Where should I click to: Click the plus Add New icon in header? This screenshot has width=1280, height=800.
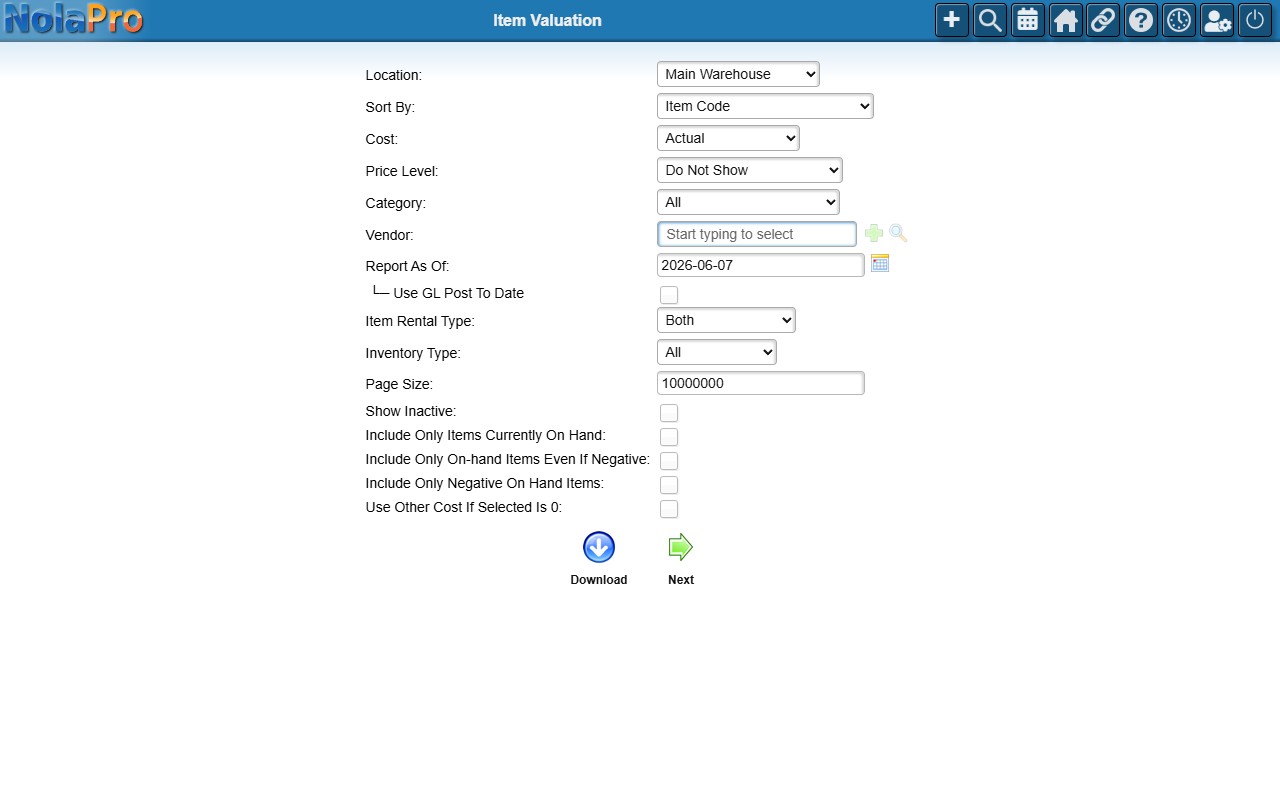point(952,20)
